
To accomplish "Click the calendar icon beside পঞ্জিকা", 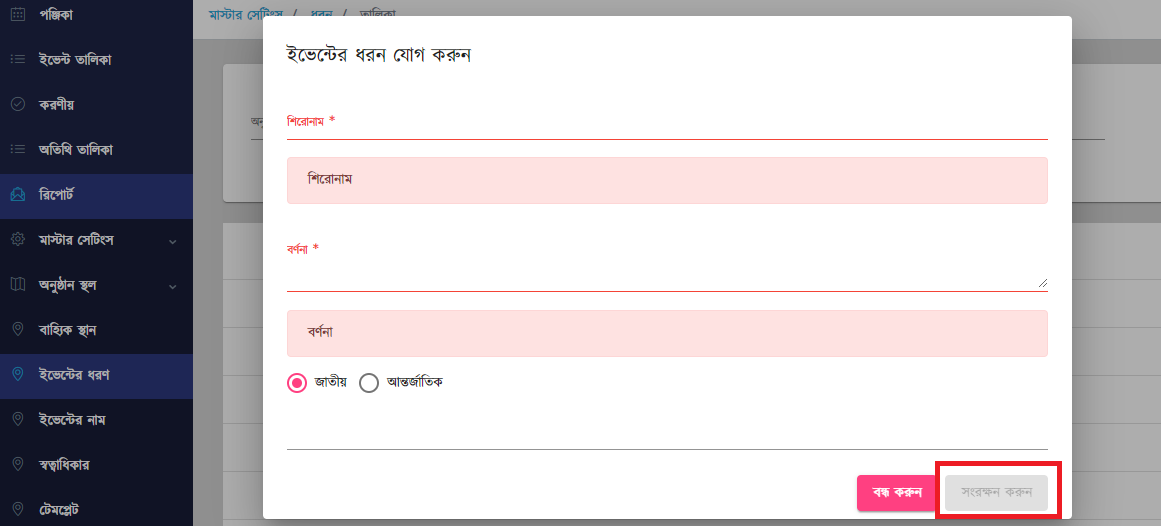I will (18, 14).
